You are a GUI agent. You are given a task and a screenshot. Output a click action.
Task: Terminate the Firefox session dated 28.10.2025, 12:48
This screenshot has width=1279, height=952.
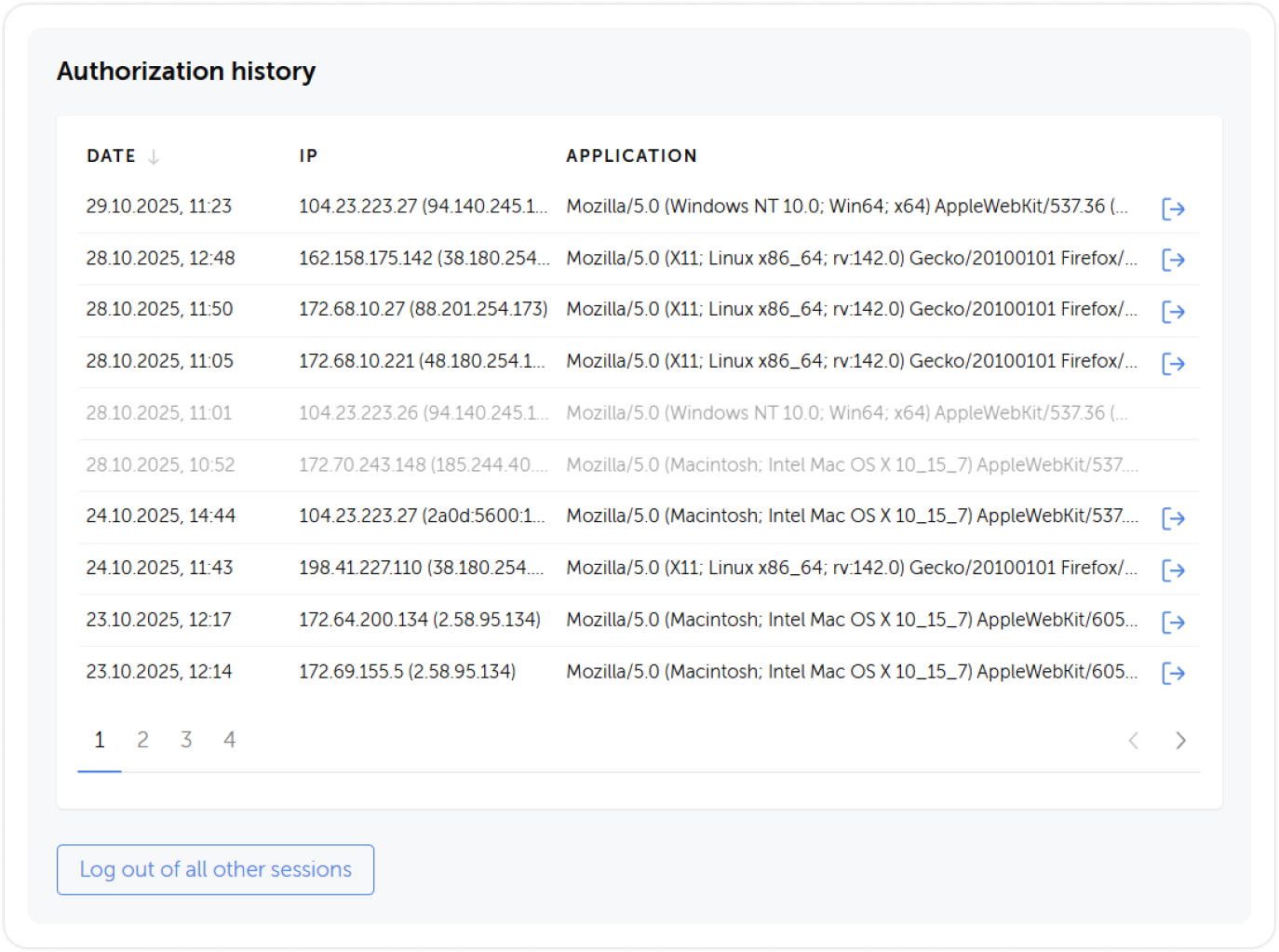(1174, 260)
